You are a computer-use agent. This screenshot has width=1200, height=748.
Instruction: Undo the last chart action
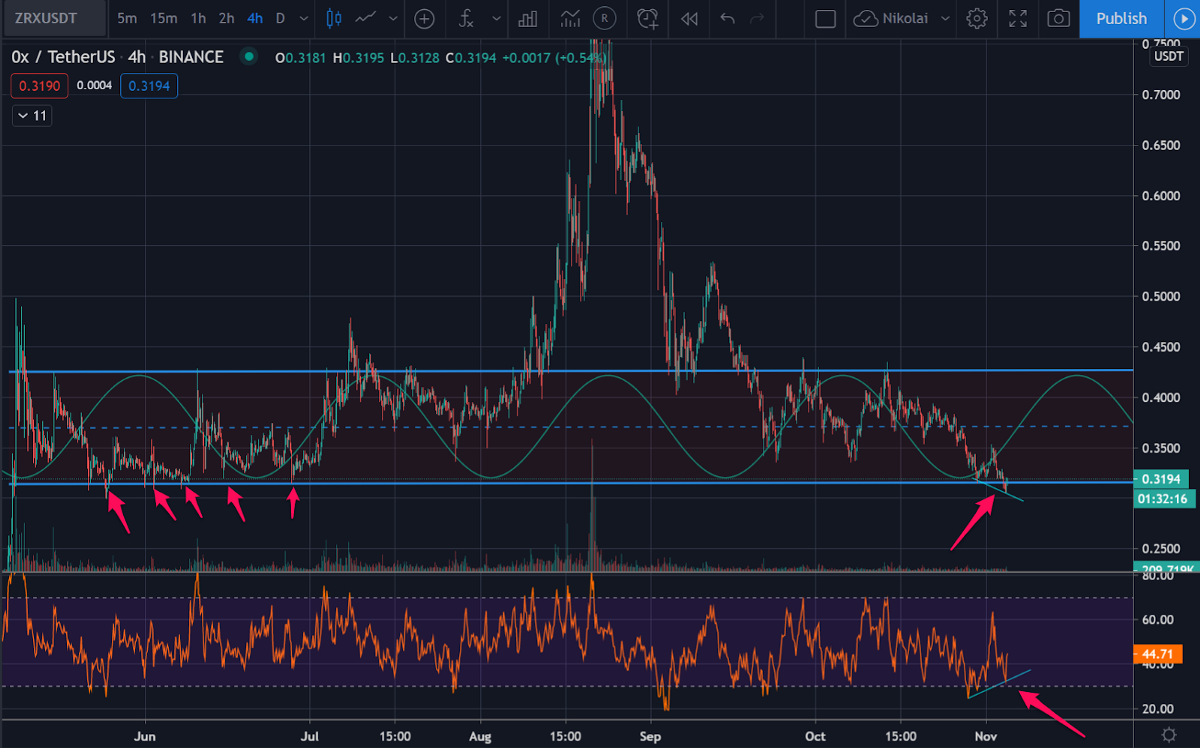727,18
